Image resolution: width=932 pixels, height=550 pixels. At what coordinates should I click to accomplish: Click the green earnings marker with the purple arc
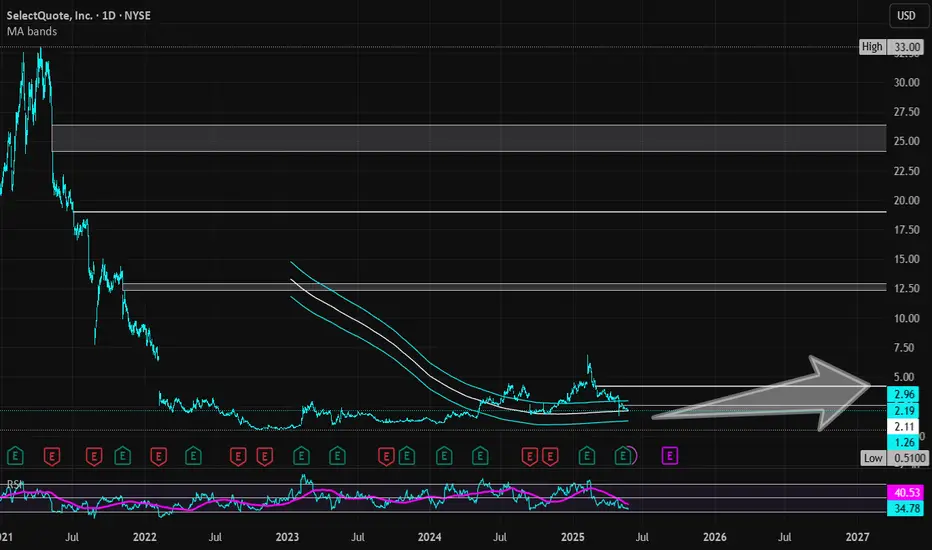click(623, 456)
